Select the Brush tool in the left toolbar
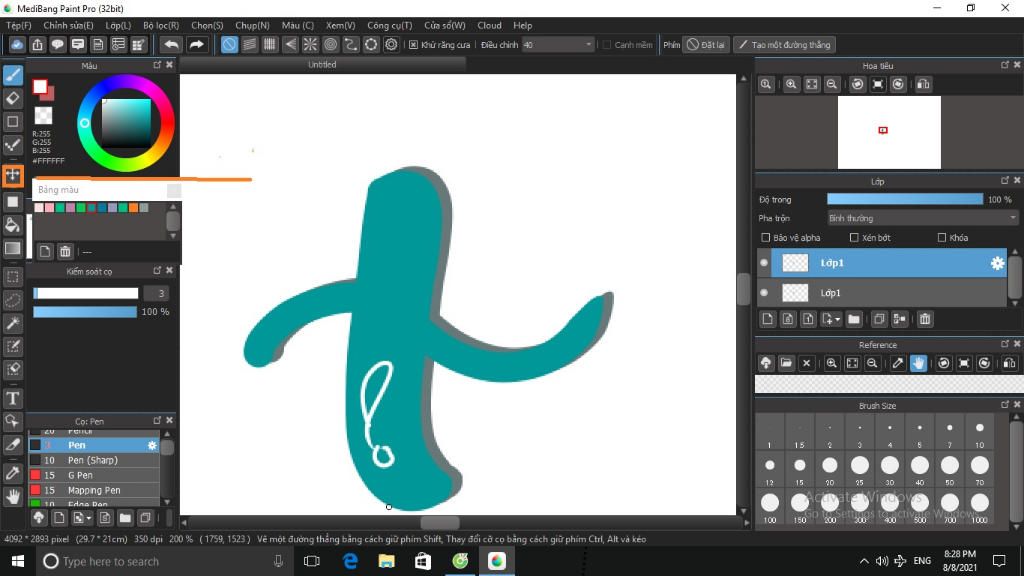The width and height of the screenshot is (1024, 576). pyautogui.click(x=13, y=75)
